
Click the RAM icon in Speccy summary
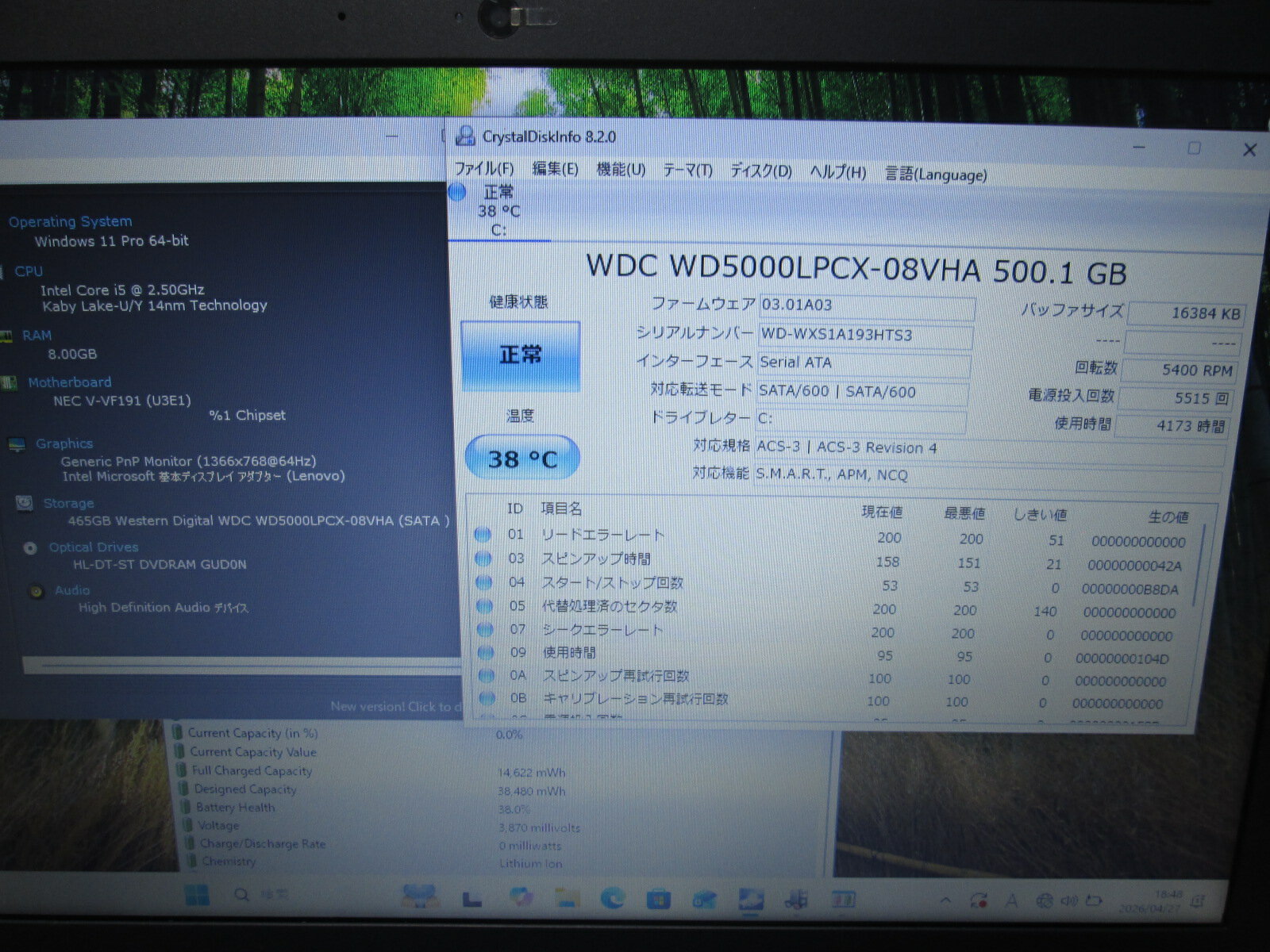click(x=6, y=336)
